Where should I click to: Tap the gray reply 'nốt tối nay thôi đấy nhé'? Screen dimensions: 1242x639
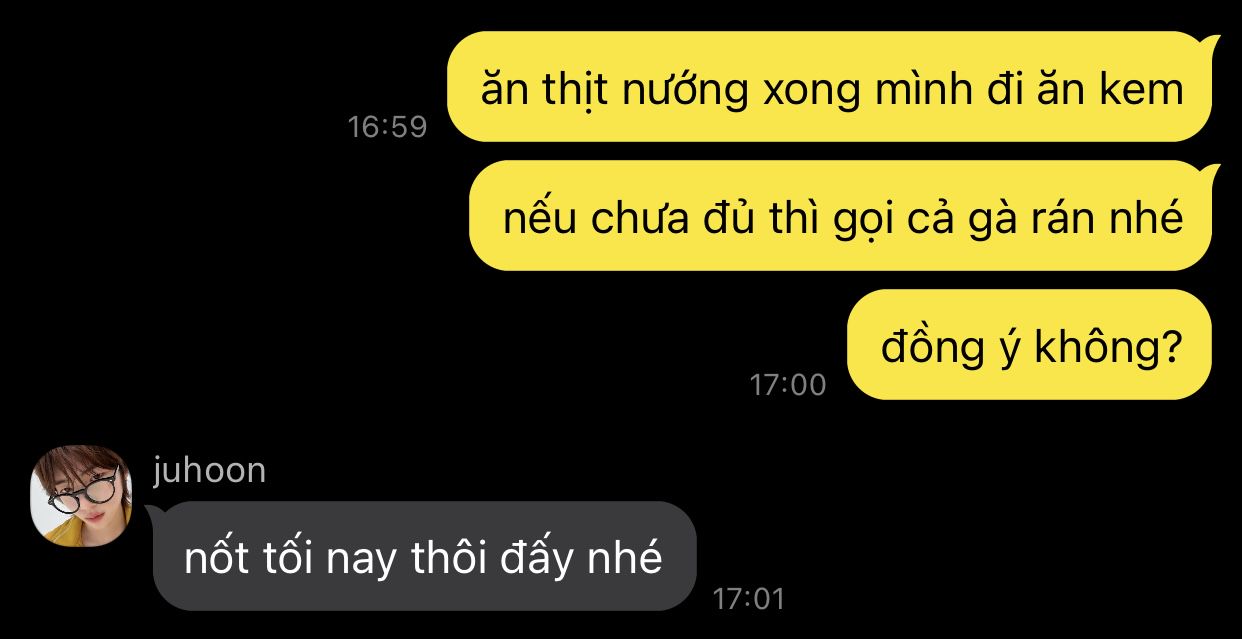pos(423,556)
